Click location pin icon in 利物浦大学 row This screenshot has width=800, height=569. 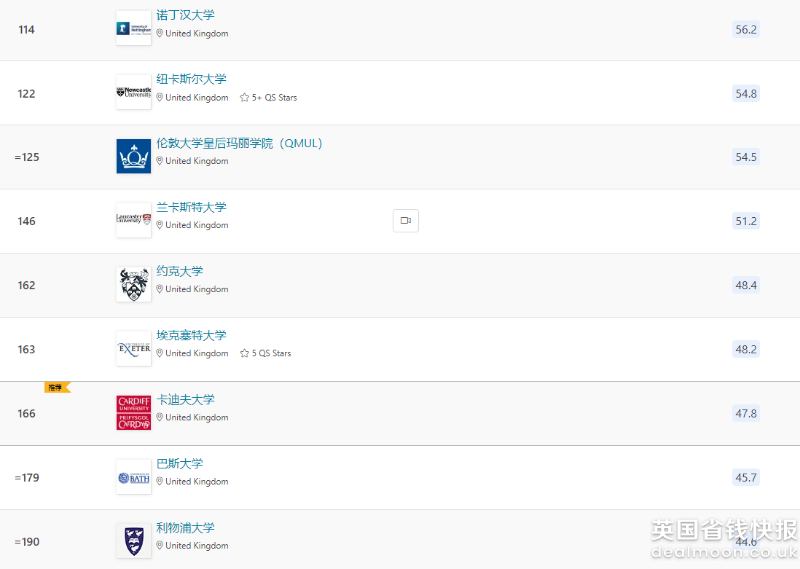pyautogui.click(x=160, y=546)
